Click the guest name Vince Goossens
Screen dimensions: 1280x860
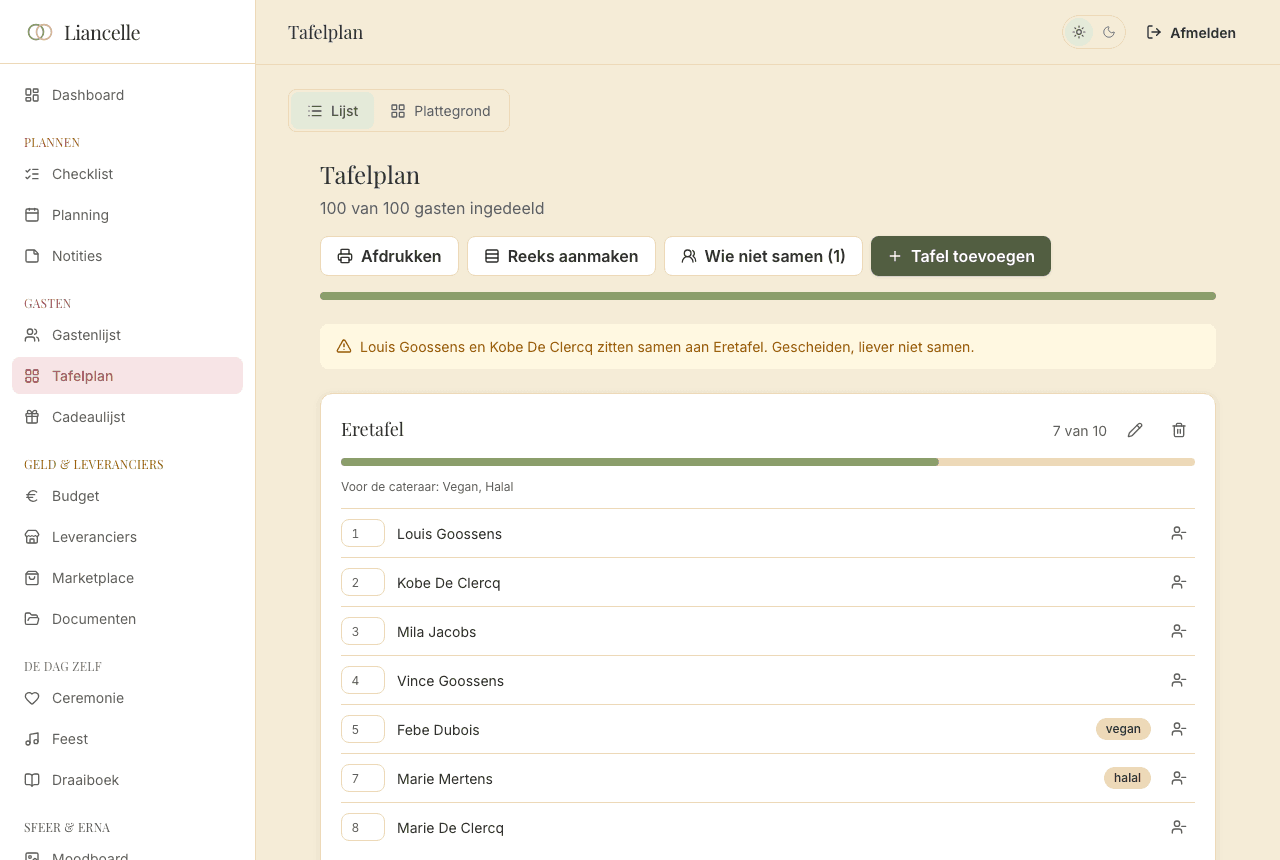[x=450, y=681]
